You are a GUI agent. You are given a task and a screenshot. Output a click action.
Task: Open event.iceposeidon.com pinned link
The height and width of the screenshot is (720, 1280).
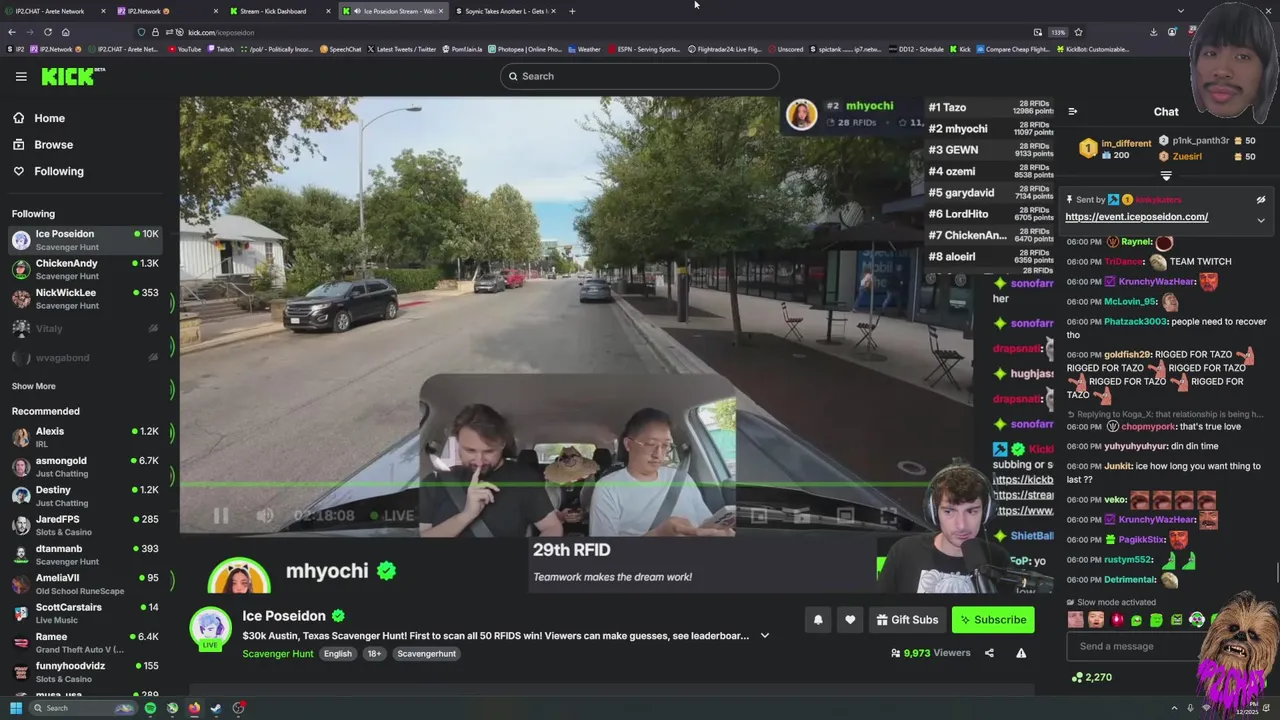coord(1137,217)
